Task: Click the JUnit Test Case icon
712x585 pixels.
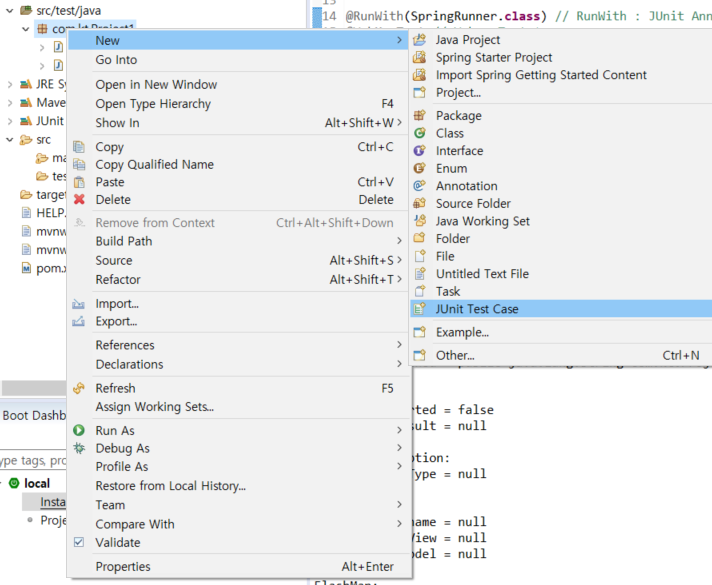Action: [420, 309]
